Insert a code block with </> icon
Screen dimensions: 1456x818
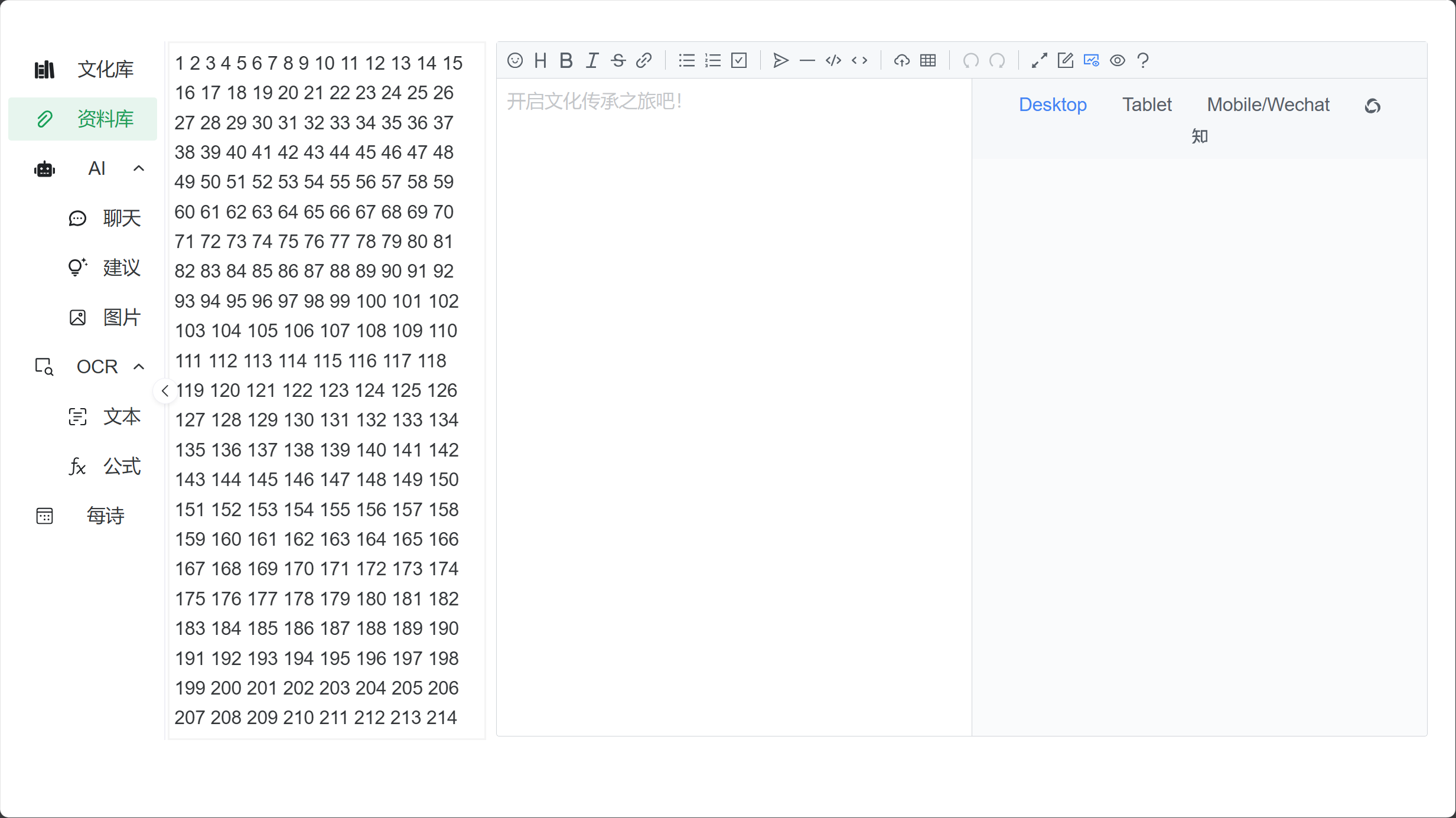click(833, 61)
